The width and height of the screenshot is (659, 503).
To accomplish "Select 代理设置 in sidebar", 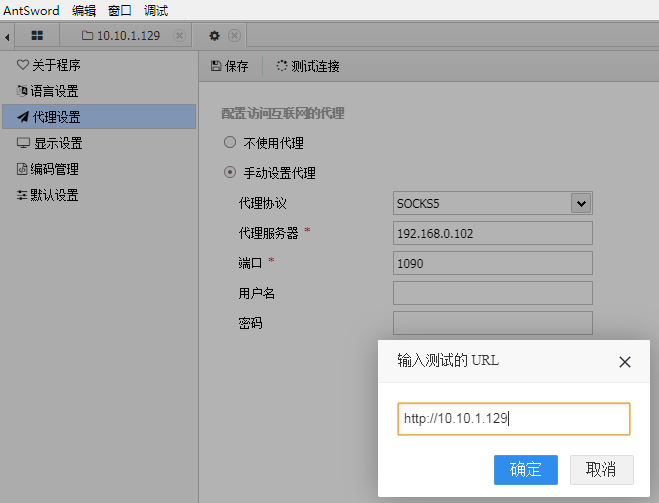I will 99,117.
